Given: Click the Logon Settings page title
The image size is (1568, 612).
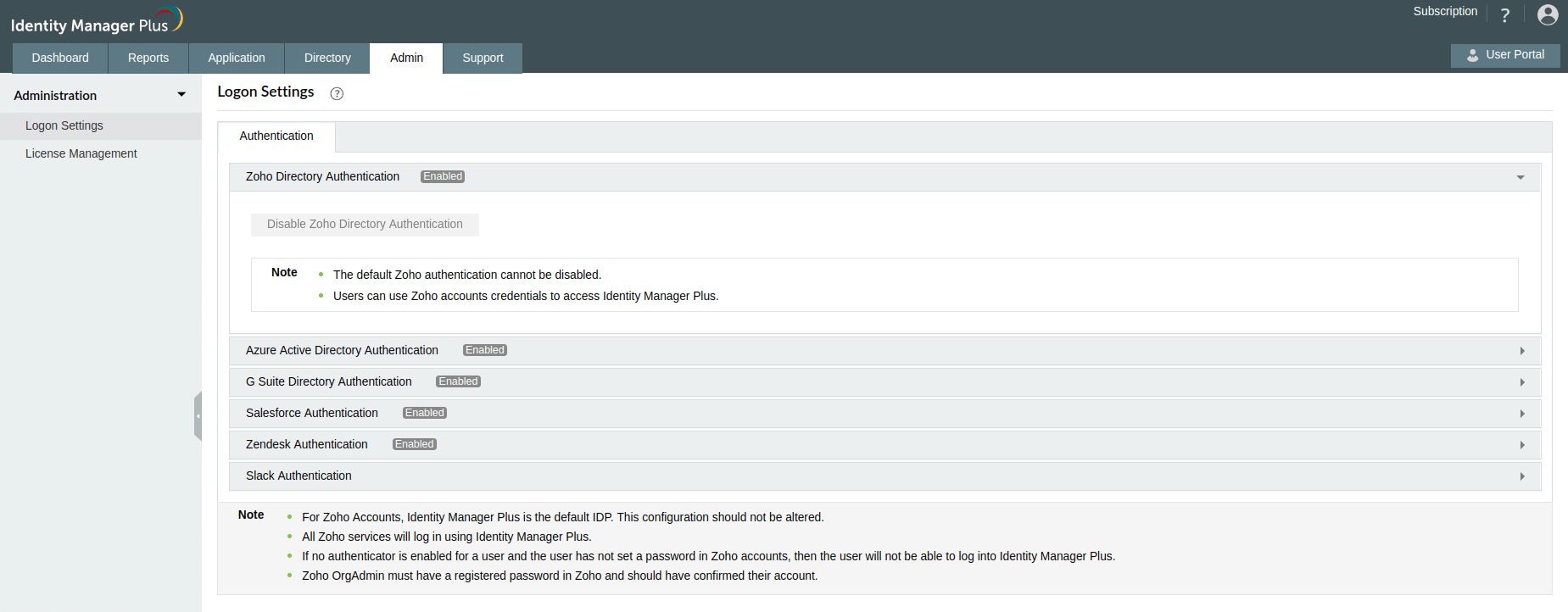Looking at the screenshot, I should (x=265, y=92).
